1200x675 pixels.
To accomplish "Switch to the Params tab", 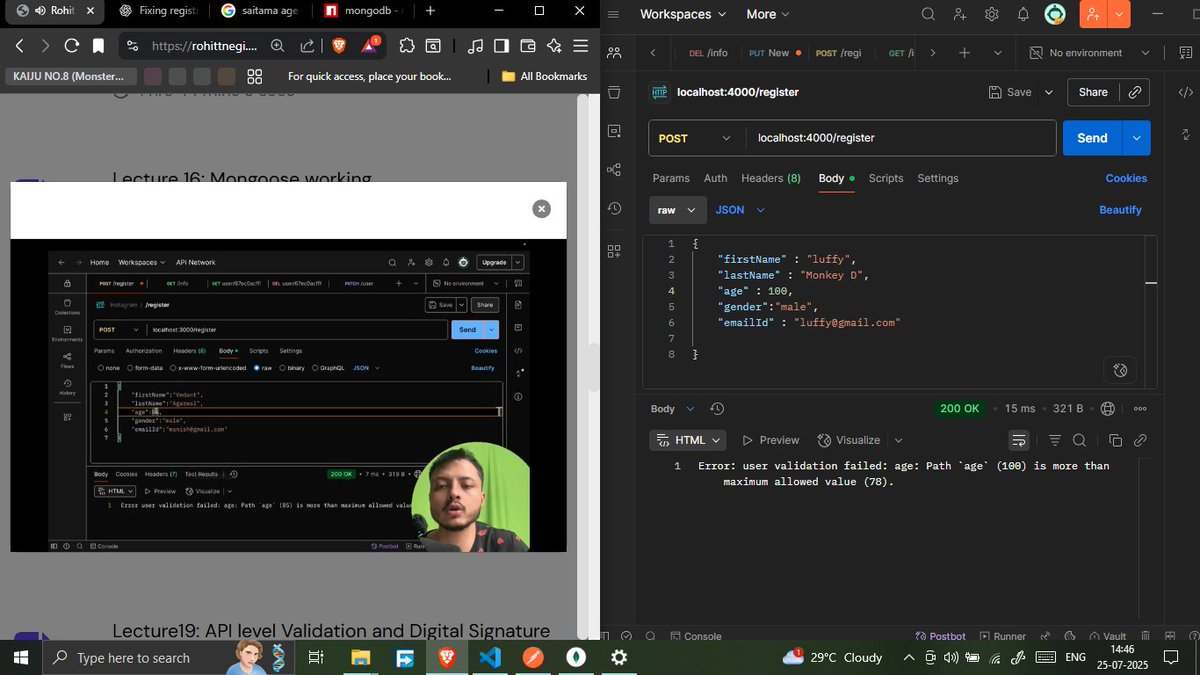I will (x=671, y=178).
